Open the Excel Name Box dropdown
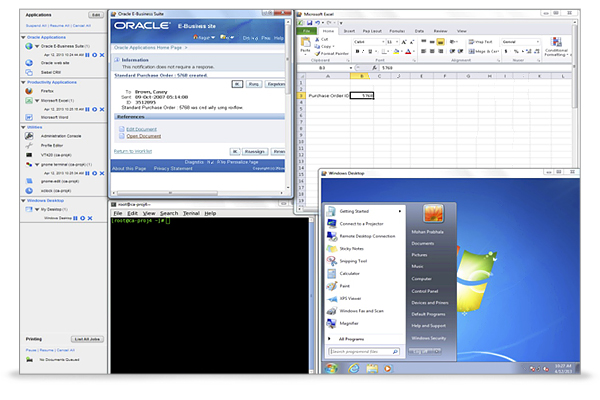The image size is (600, 400). tap(351, 68)
